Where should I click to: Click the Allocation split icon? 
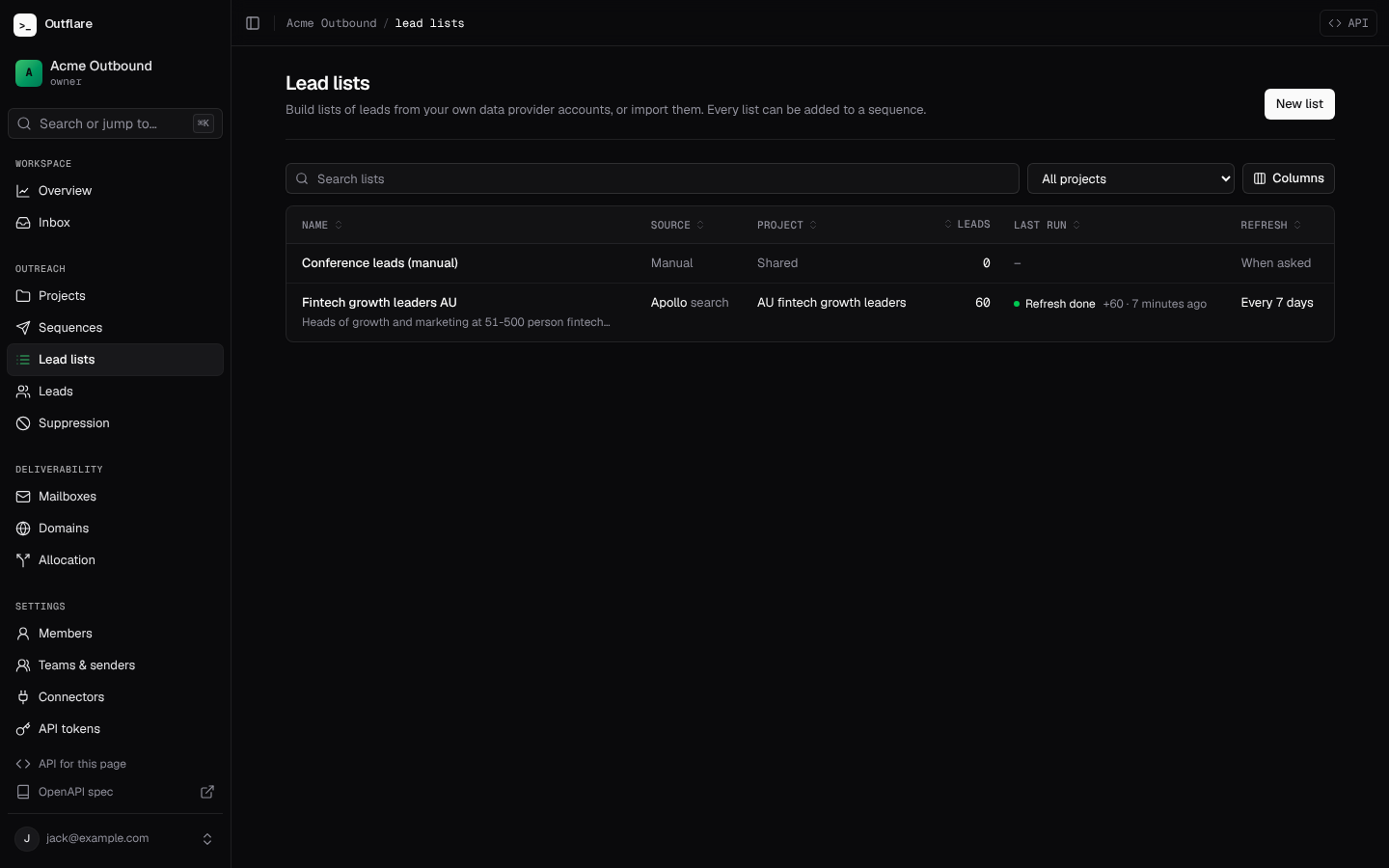click(23, 560)
